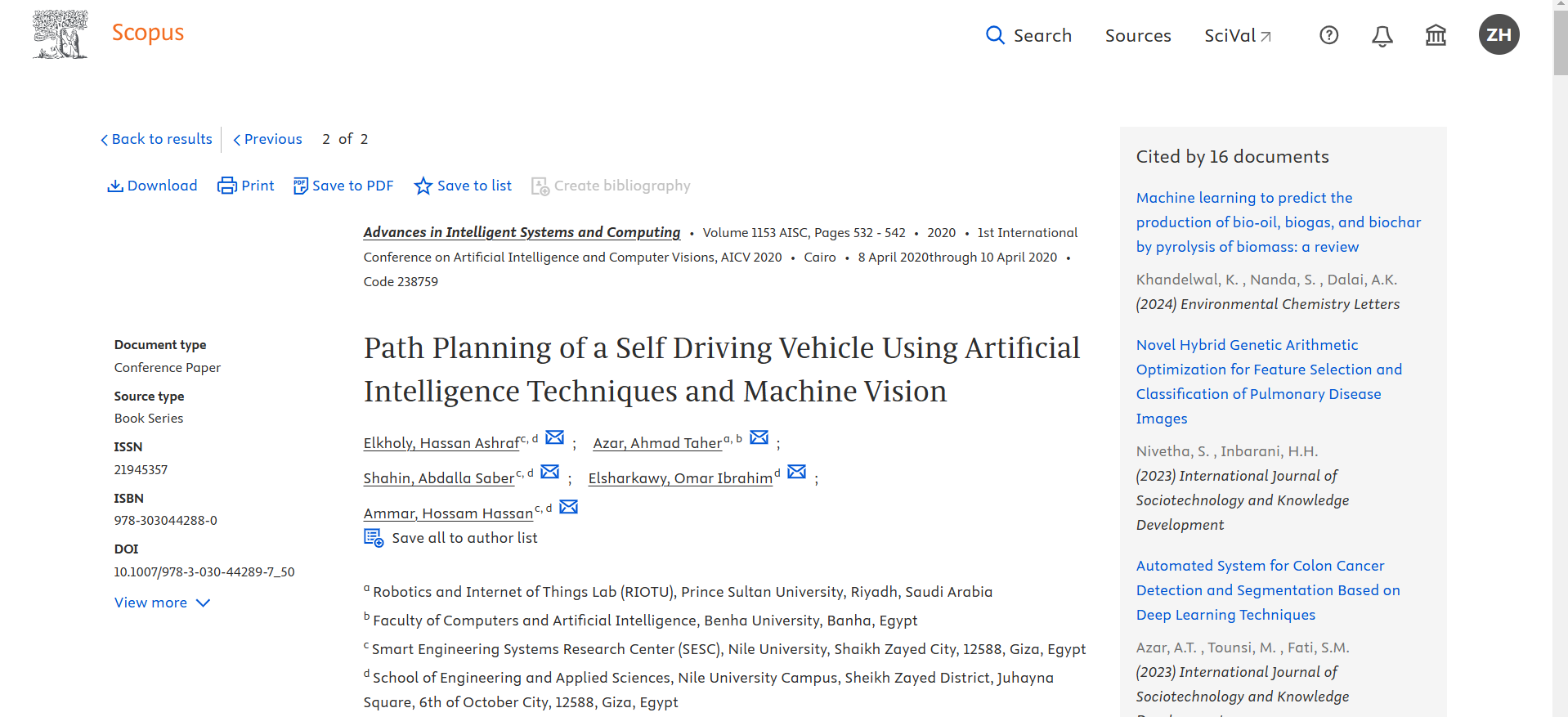Open the help question mark icon
Viewport: 1568px width, 717px height.
pyautogui.click(x=1329, y=35)
